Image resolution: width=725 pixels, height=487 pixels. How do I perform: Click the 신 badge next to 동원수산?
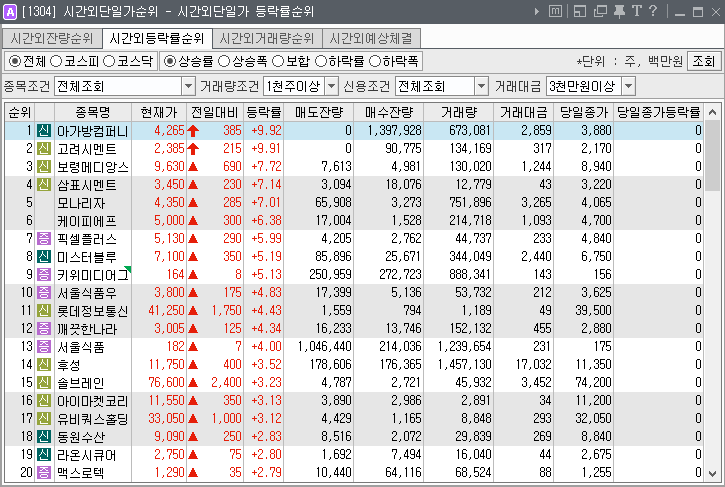click(x=44, y=437)
